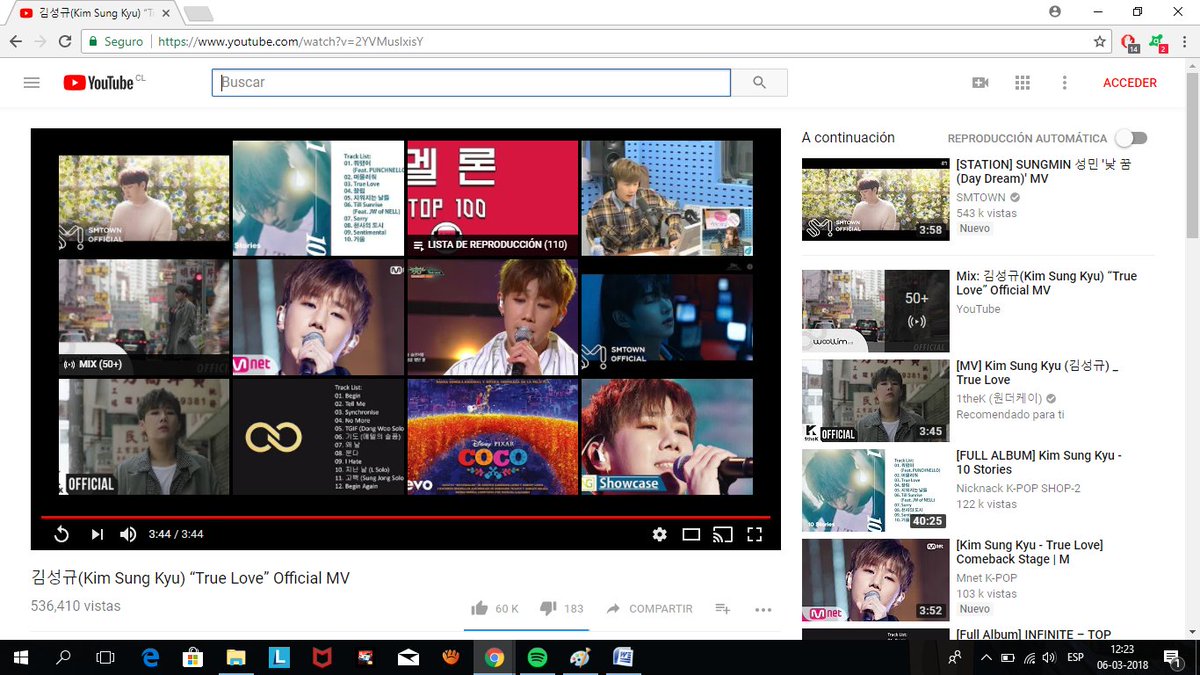Open Spotify from taskbar
Viewport: 1200px width, 675px height.
point(537,657)
